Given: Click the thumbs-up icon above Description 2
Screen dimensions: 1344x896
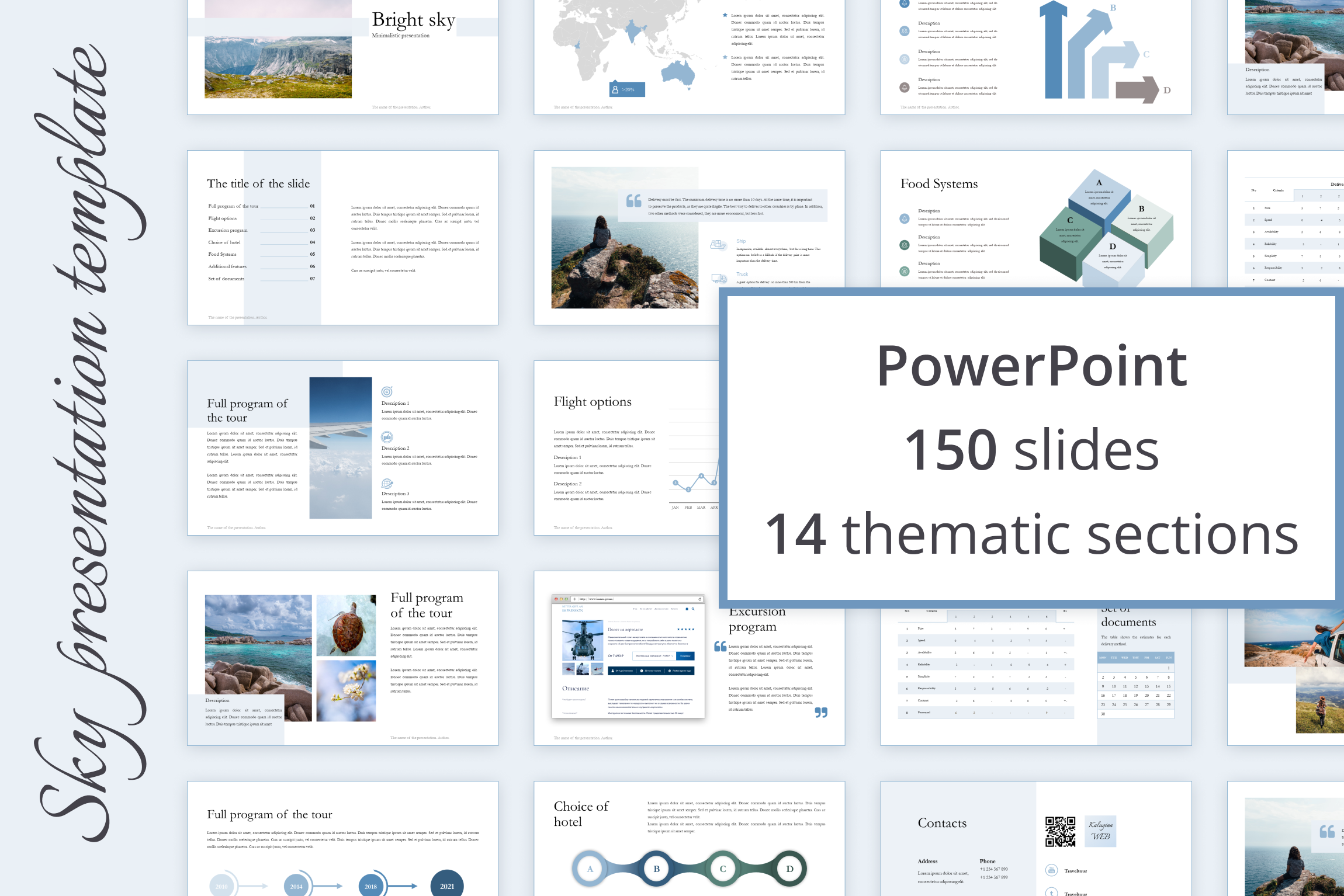Looking at the screenshot, I should point(387,437).
